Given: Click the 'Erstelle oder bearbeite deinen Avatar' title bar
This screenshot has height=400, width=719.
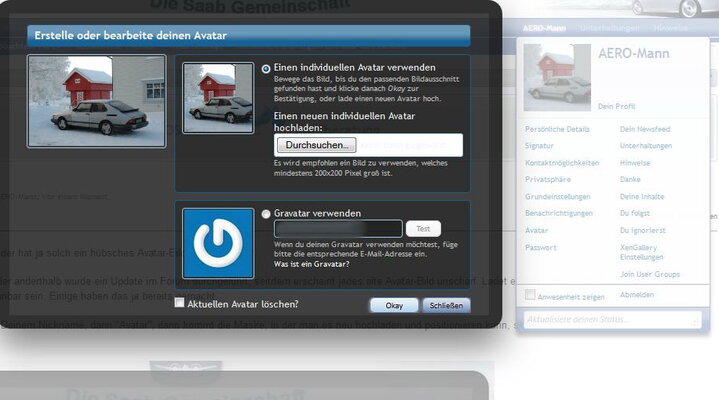Looking at the screenshot, I should click(249, 36).
